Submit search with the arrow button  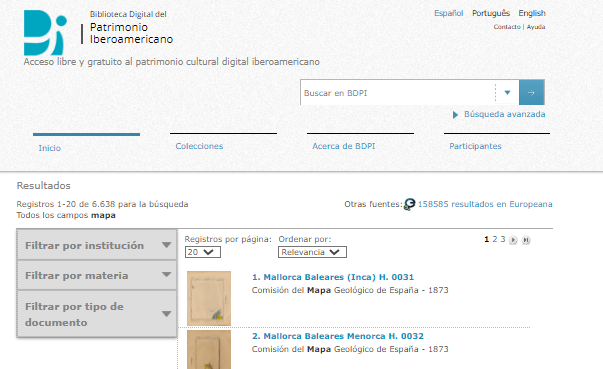click(531, 93)
